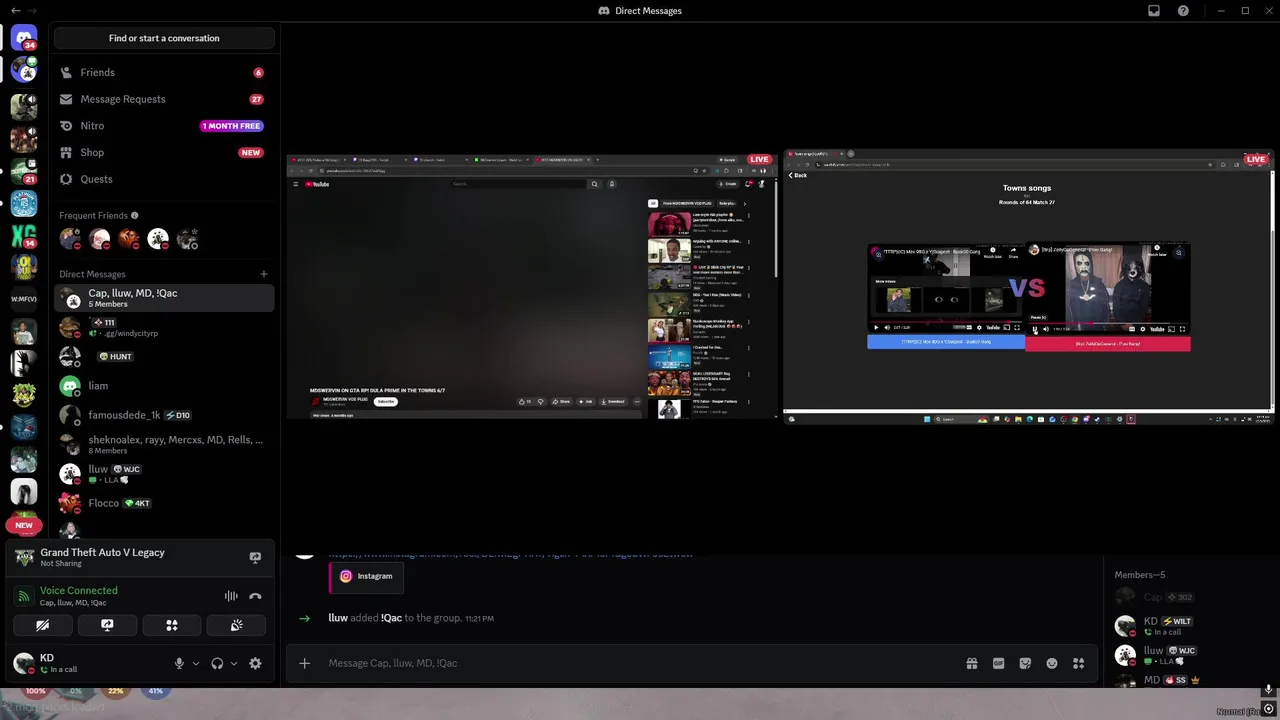Toggle camera on or off
This screenshot has width=1280, height=720.
[42, 625]
